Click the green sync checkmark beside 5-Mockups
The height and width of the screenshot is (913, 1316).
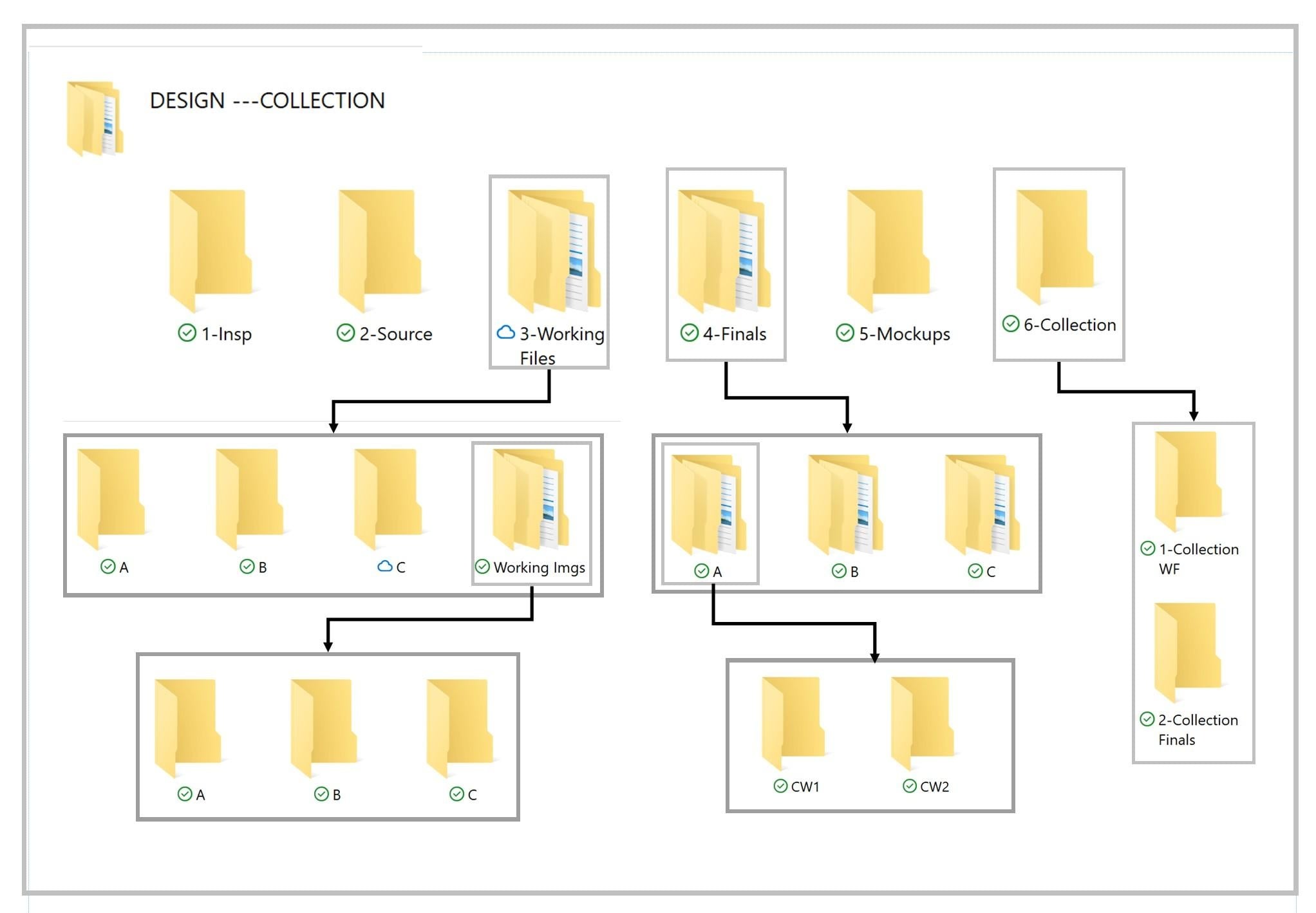click(845, 332)
